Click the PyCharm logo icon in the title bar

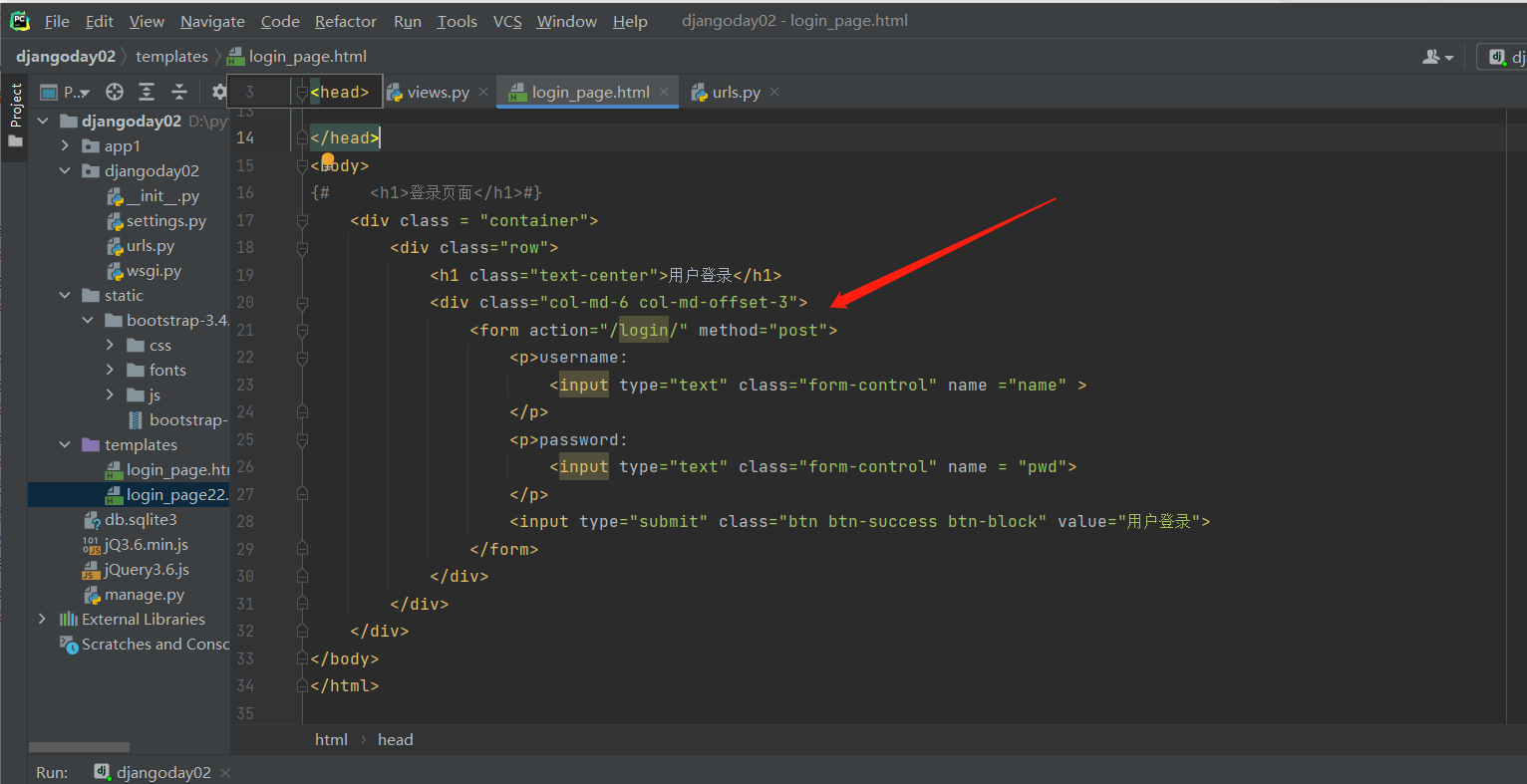tap(19, 21)
